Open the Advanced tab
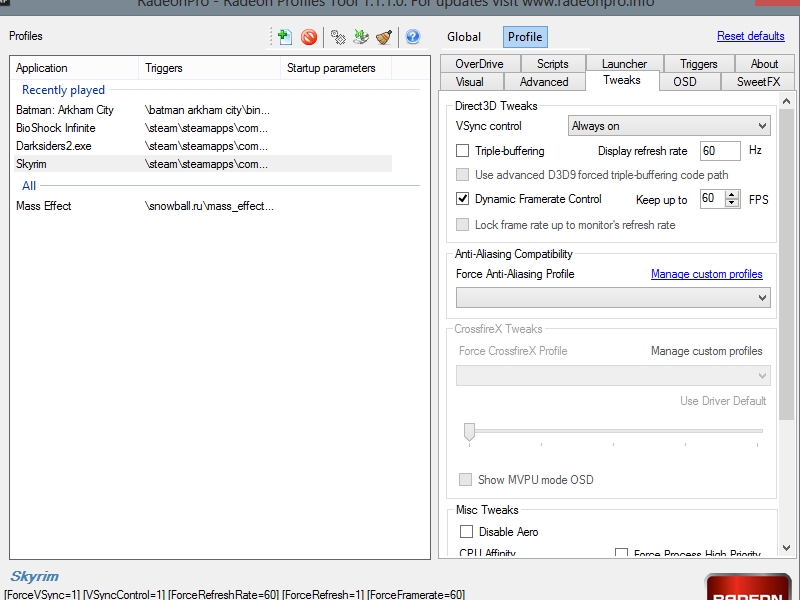The height and width of the screenshot is (600, 800). tap(544, 82)
